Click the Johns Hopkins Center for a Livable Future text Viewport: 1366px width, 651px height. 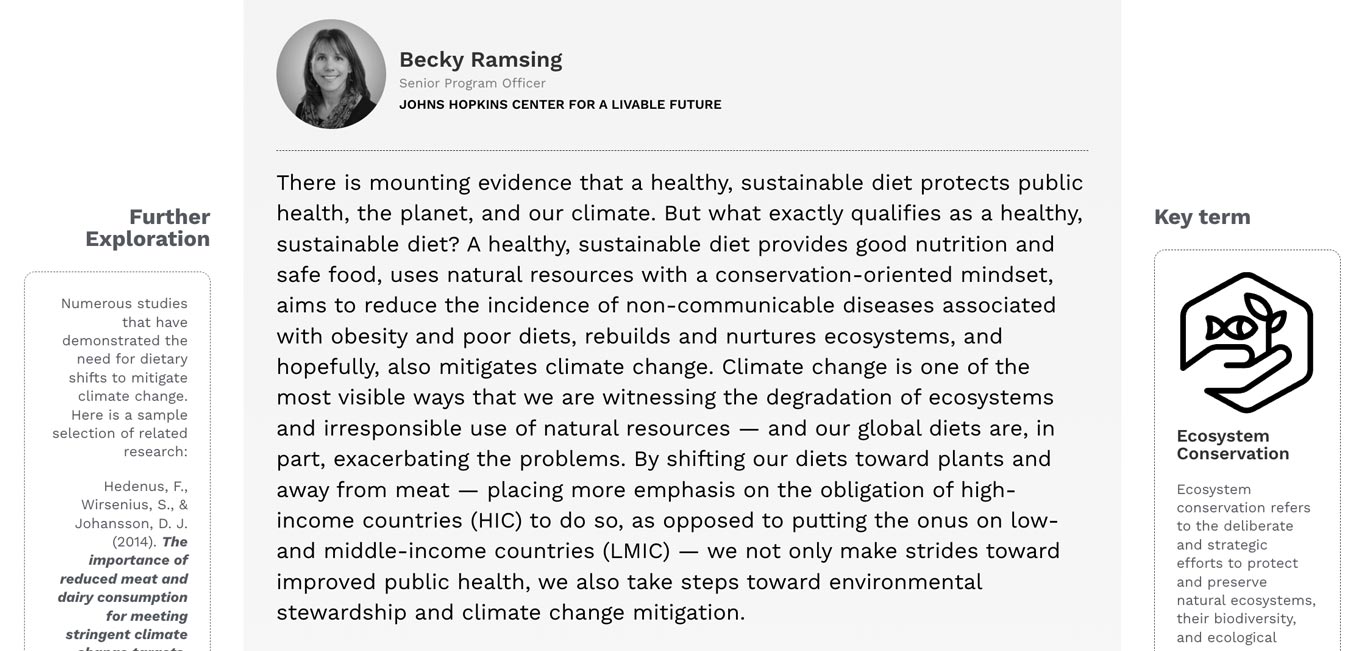(x=560, y=104)
